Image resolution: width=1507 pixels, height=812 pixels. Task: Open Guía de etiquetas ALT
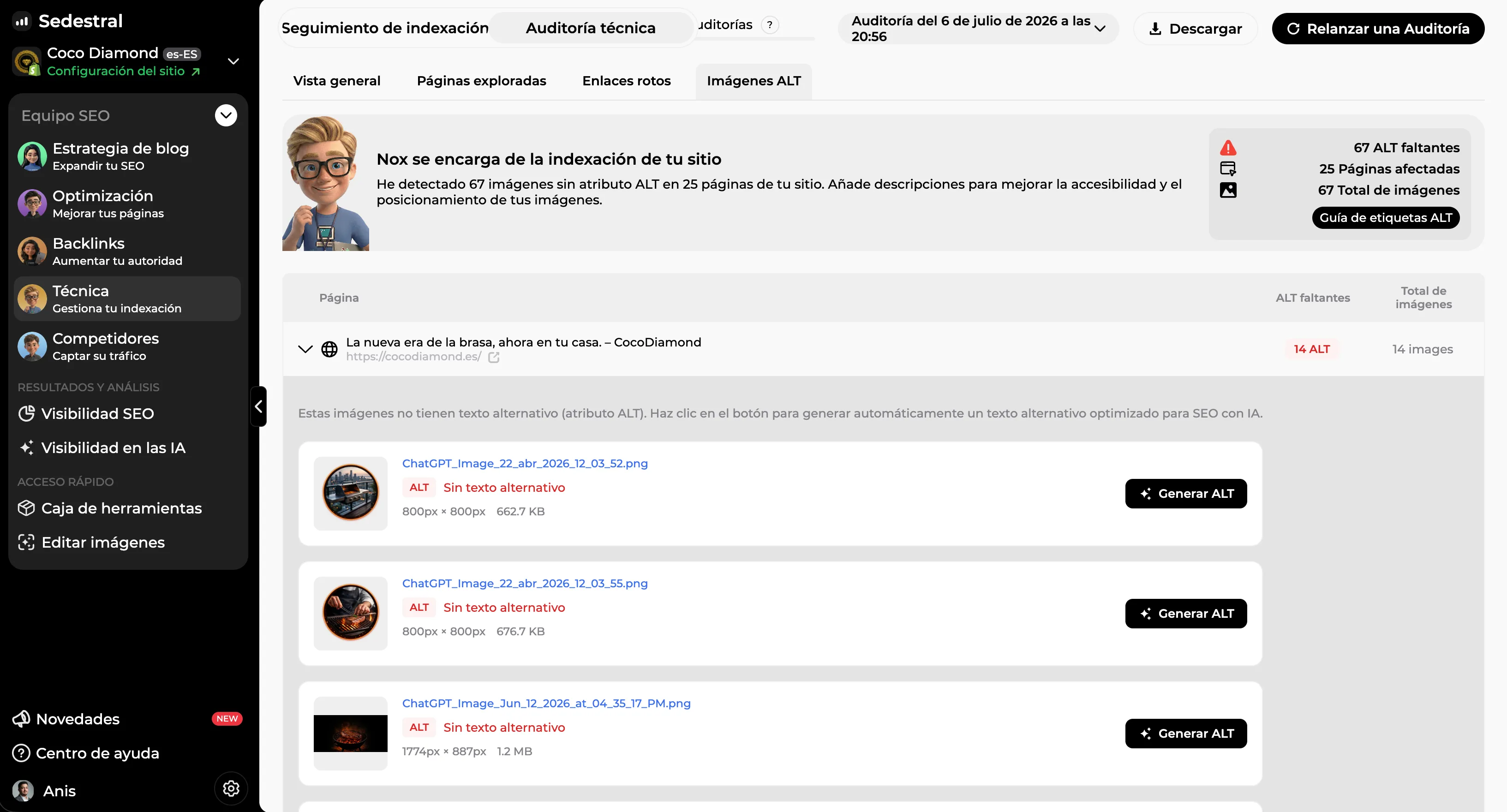point(1385,218)
